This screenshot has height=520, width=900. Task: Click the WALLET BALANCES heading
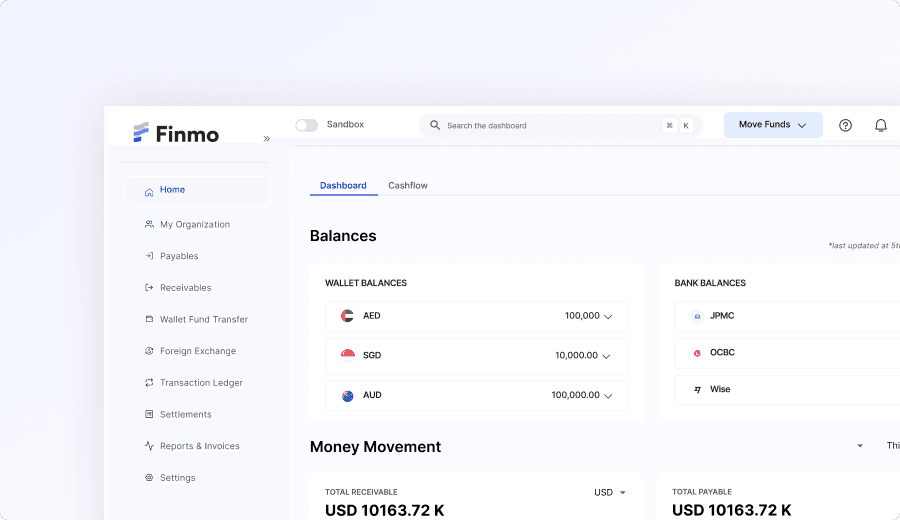point(366,283)
